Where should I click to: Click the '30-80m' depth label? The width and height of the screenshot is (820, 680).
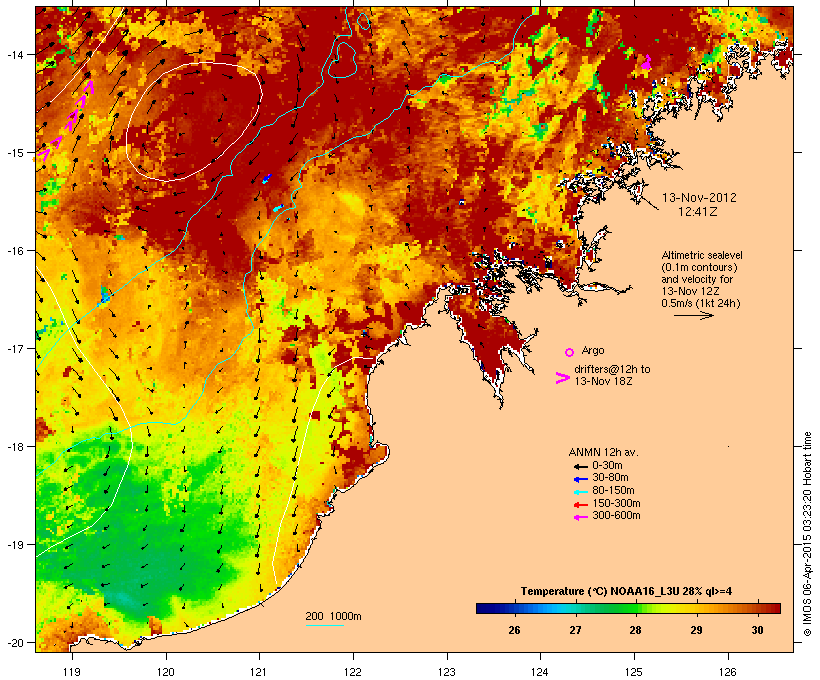coord(610,478)
